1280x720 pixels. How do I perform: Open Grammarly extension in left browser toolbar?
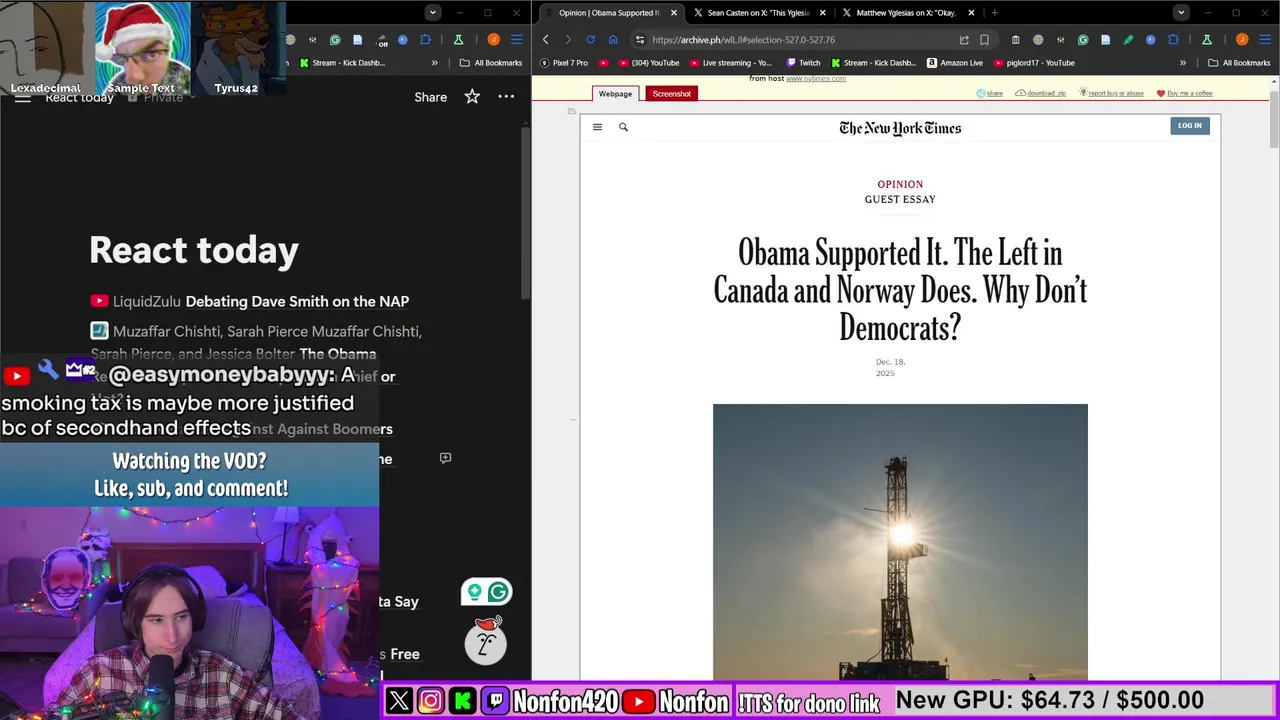[335, 40]
